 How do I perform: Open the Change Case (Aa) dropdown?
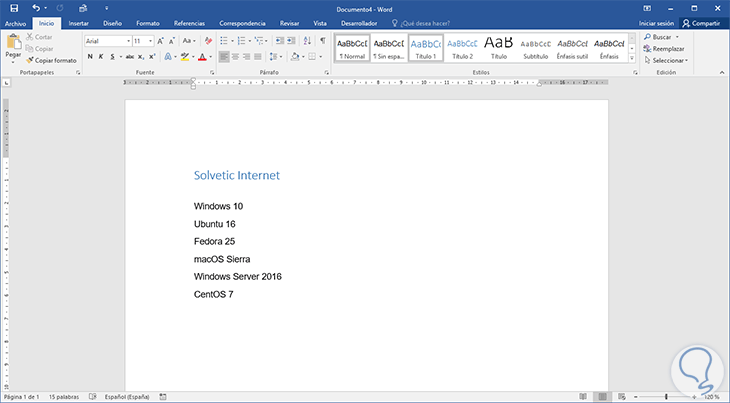point(189,41)
